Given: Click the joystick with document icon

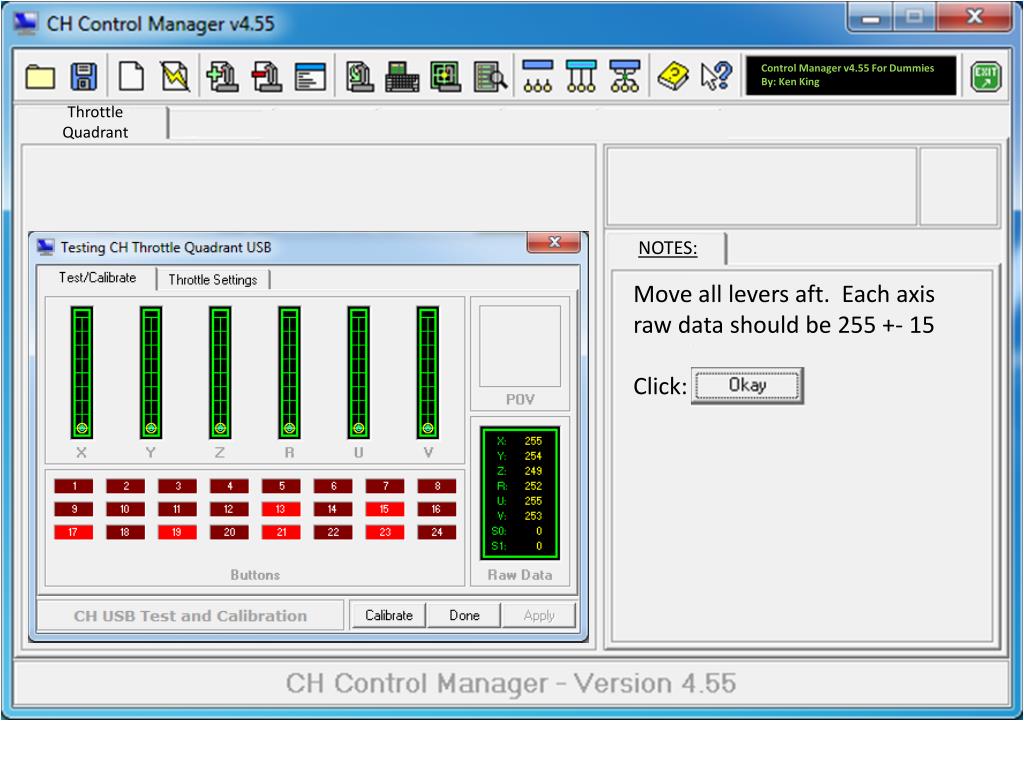Looking at the screenshot, I should (x=359, y=76).
